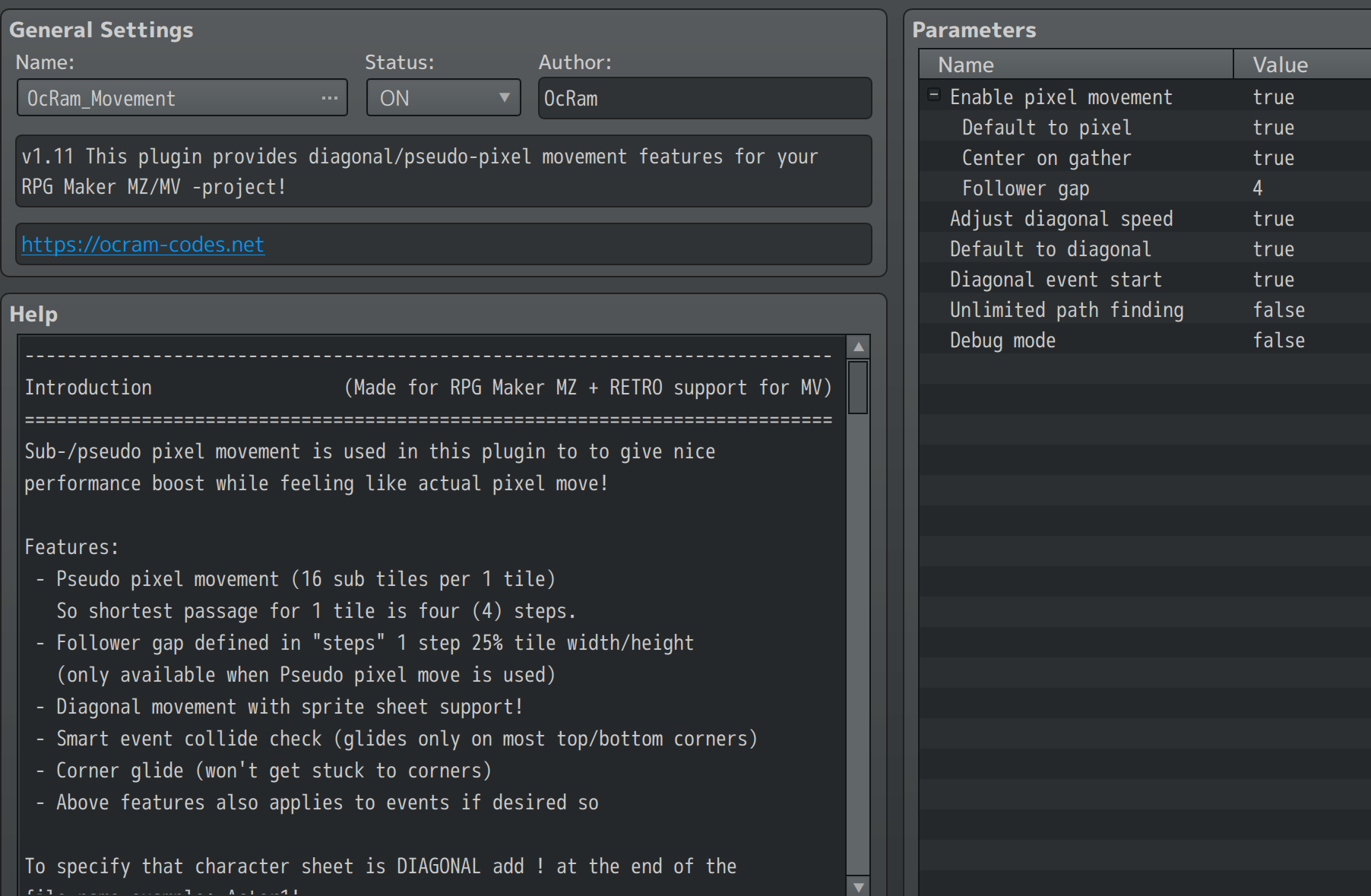Click the Smart event collide check line
1371x896 pixels.
tap(397, 739)
